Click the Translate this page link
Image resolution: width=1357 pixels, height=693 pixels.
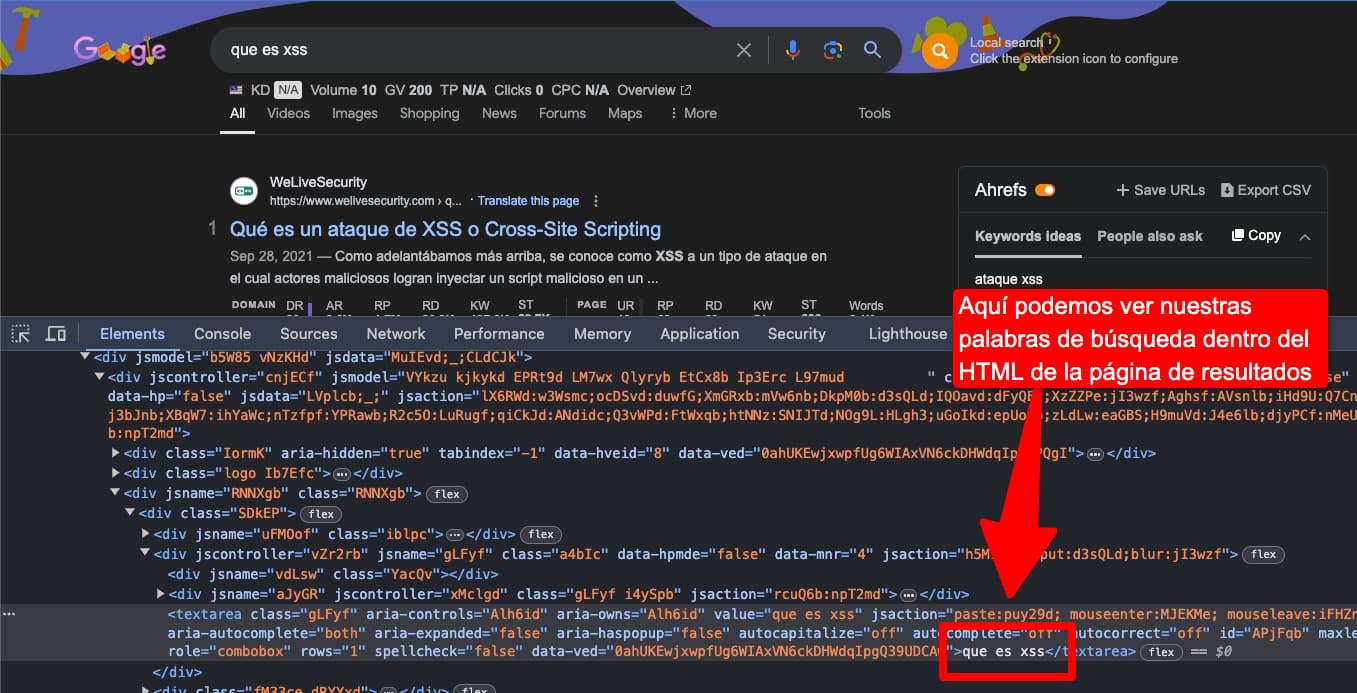(528, 201)
